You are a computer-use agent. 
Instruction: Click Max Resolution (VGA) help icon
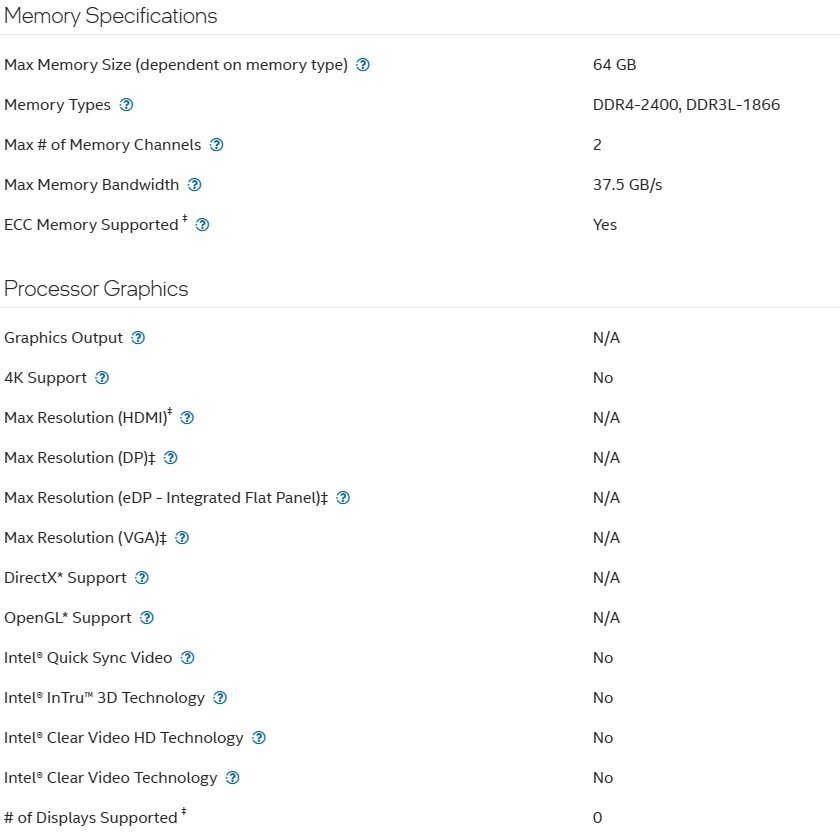[181, 538]
